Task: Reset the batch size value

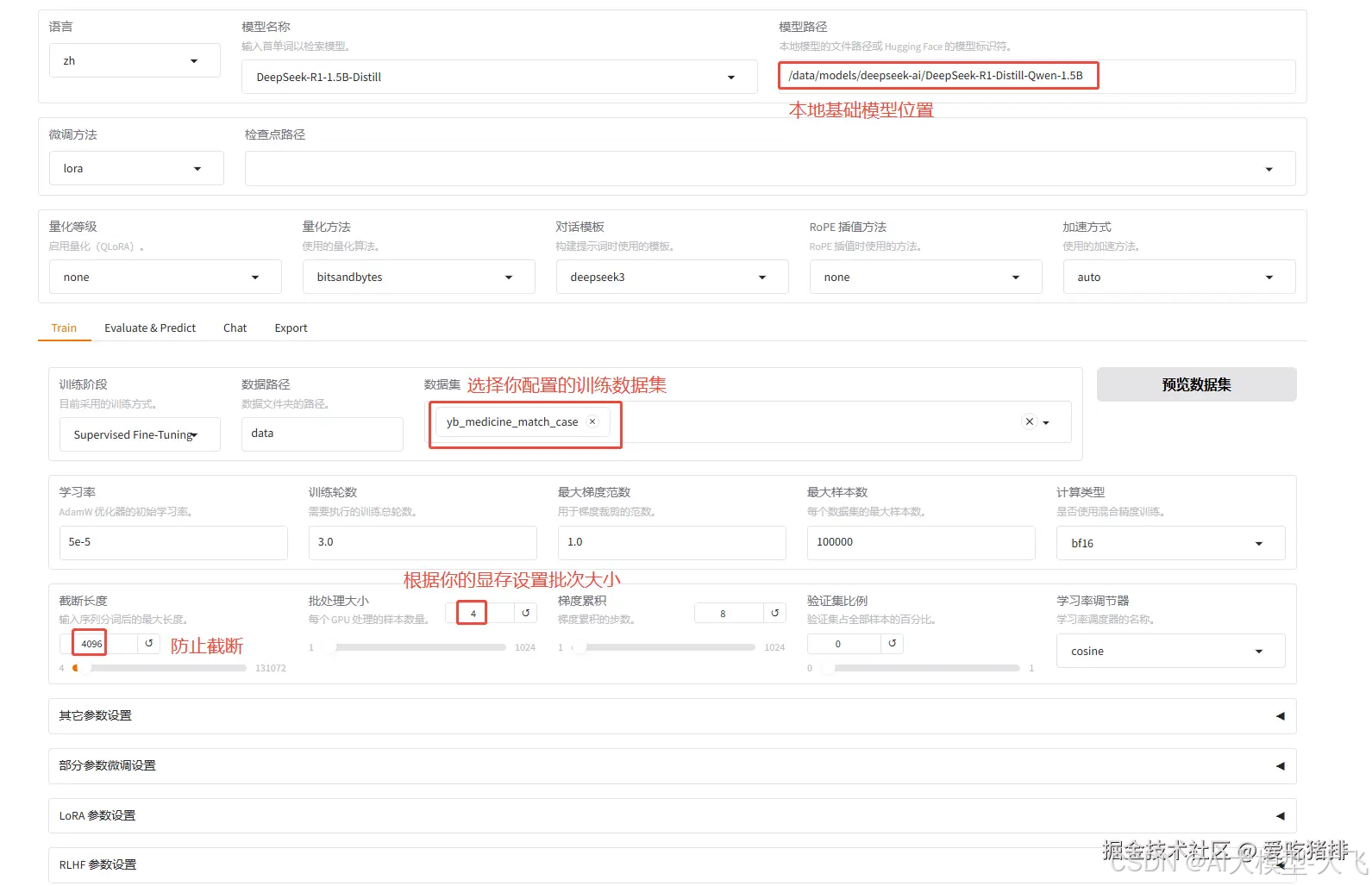Action: coord(525,613)
